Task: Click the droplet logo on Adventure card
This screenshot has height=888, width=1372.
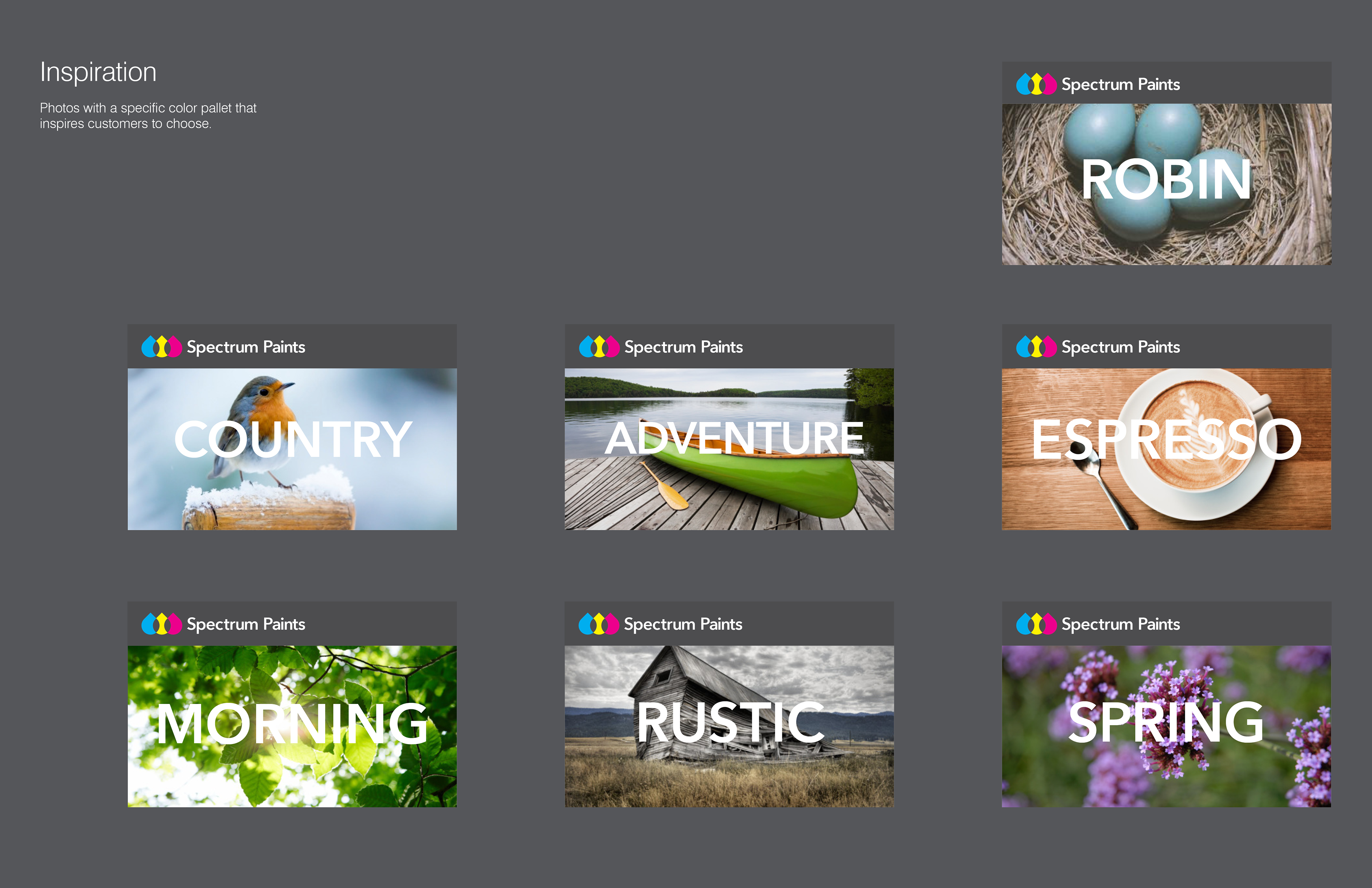Action: pyautogui.click(x=599, y=347)
